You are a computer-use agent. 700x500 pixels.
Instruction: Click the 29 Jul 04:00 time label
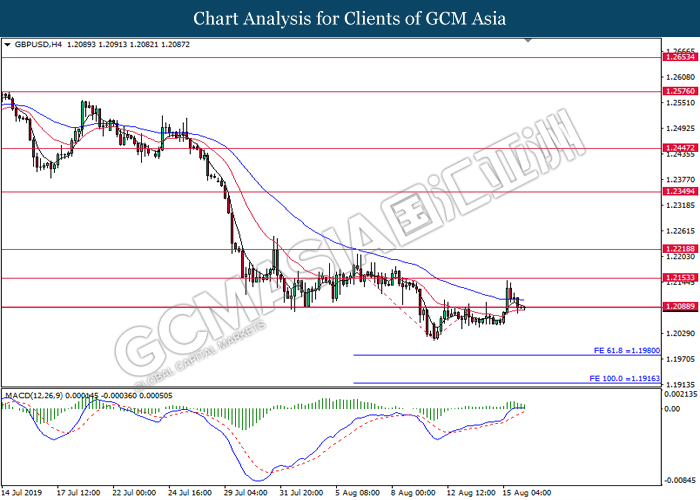246,493
